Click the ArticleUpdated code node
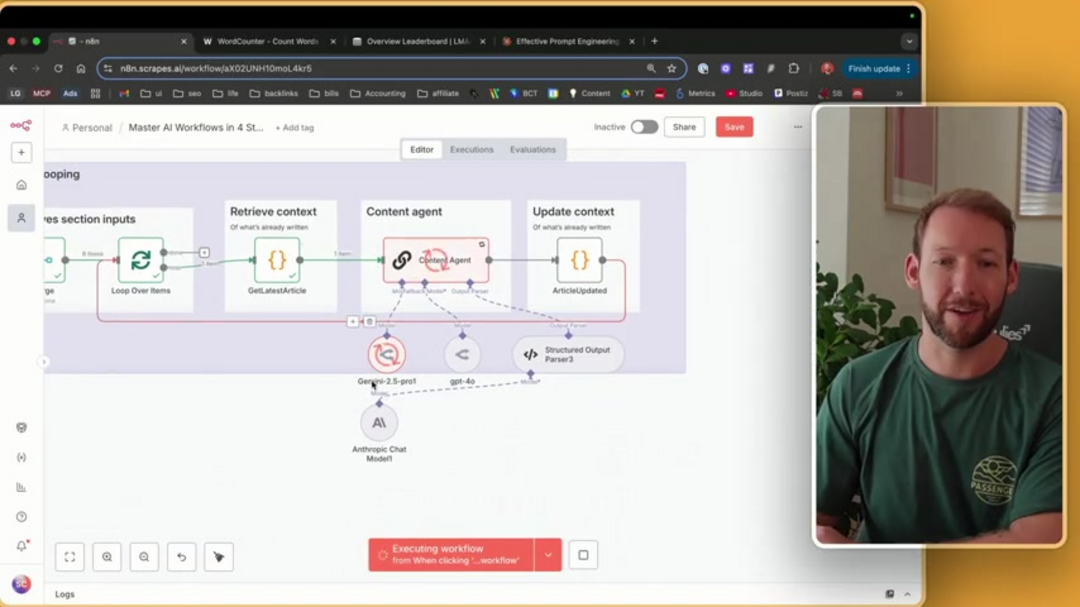Viewport: 1080px width, 607px height. (x=579, y=260)
